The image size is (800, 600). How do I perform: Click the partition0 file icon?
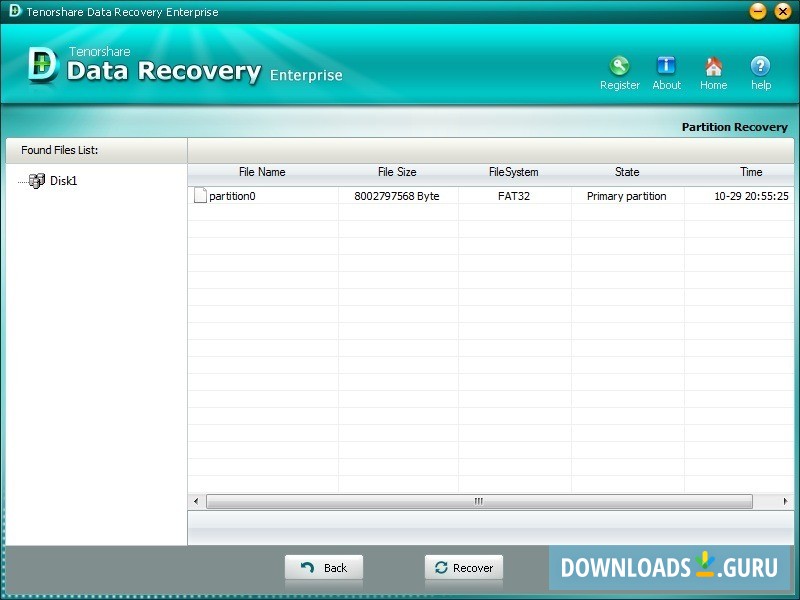click(199, 195)
